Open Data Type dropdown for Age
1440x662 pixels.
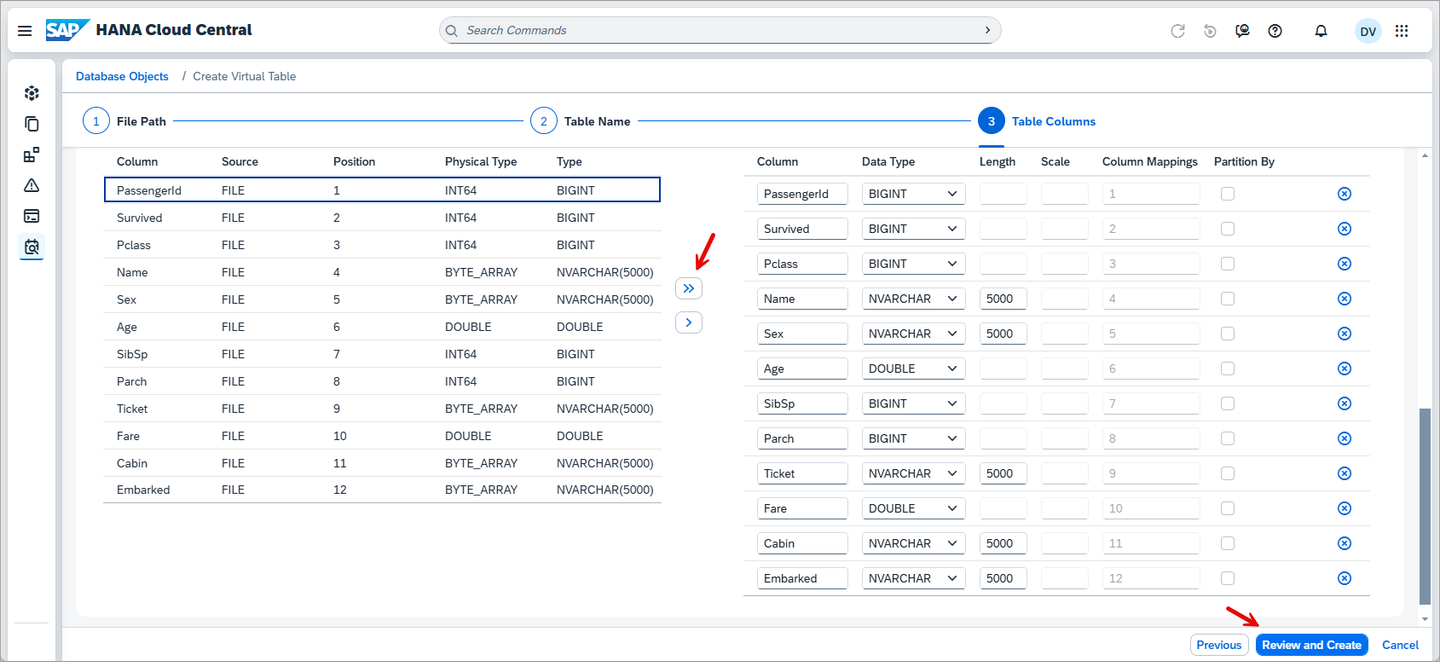(913, 369)
